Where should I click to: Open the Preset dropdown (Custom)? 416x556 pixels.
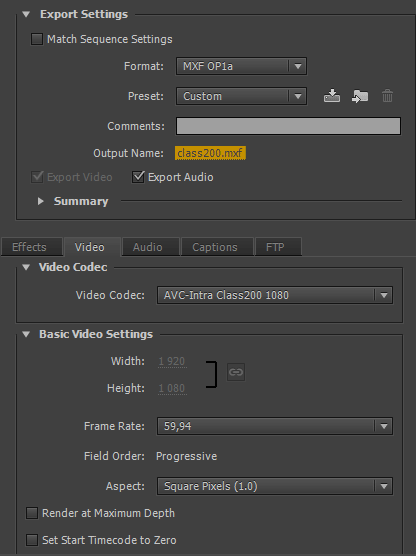(241, 96)
